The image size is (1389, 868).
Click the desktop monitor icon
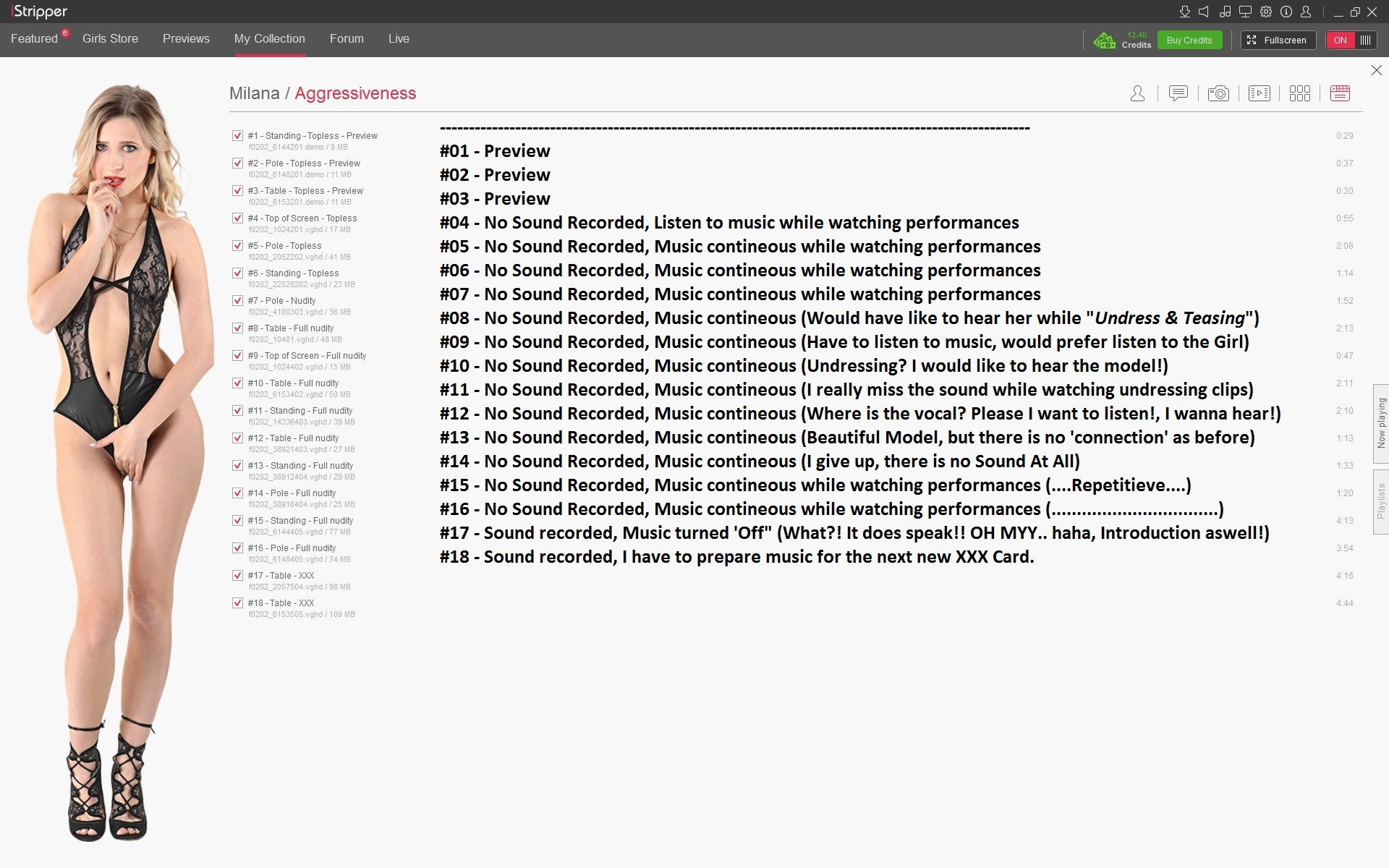point(1245,12)
